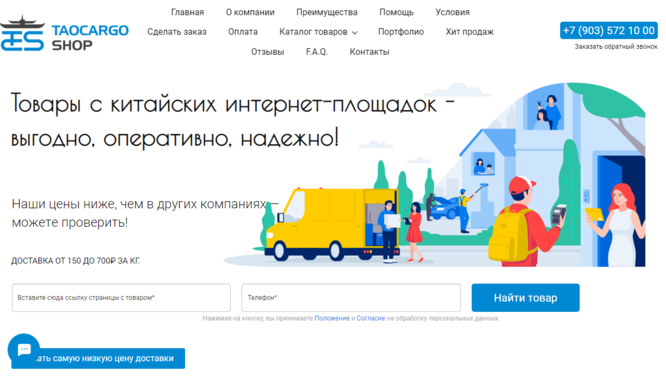Open О компании menu item
The height and width of the screenshot is (378, 666).
point(250,12)
